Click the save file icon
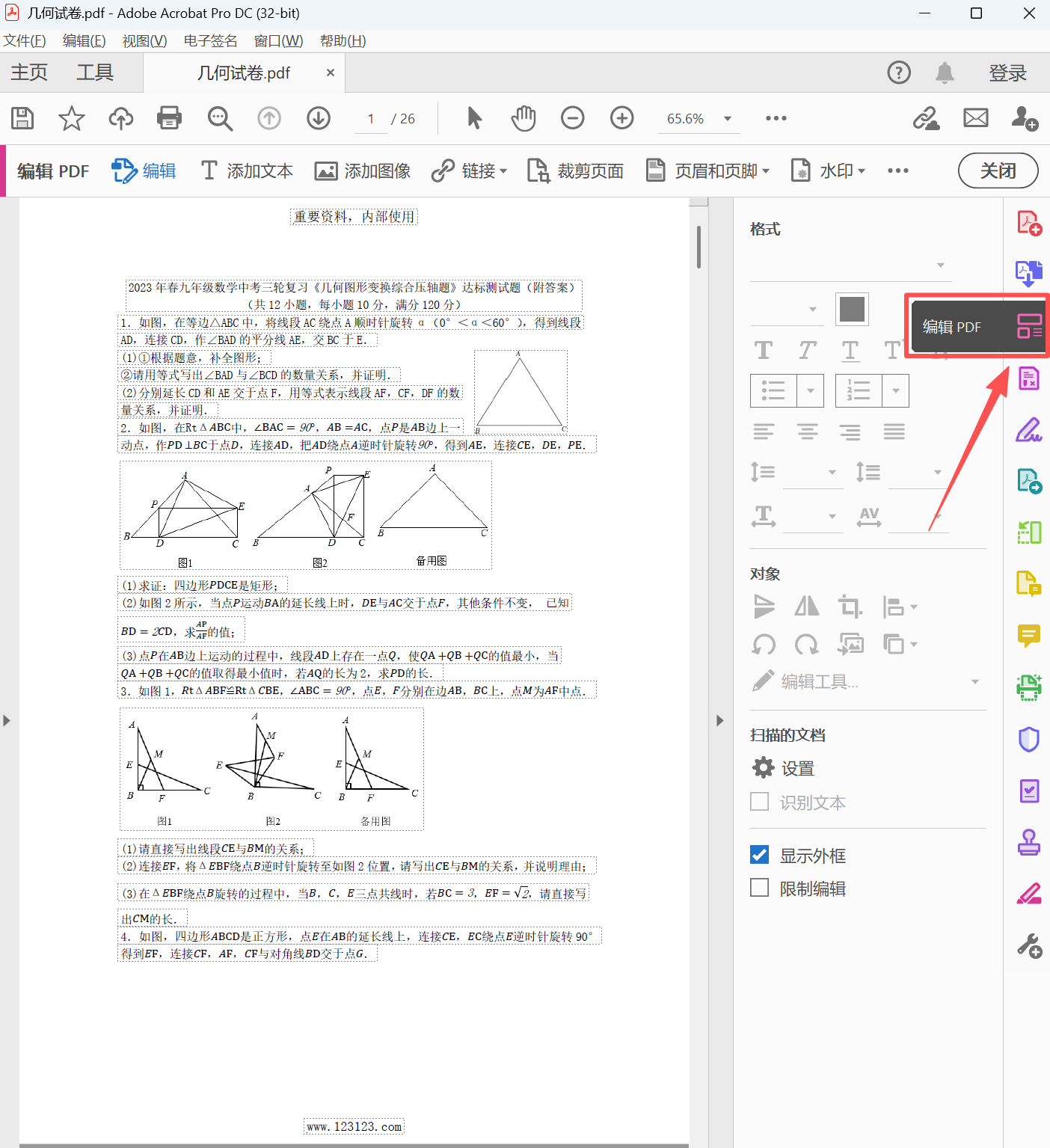 pyautogui.click(x=22, y=118)
